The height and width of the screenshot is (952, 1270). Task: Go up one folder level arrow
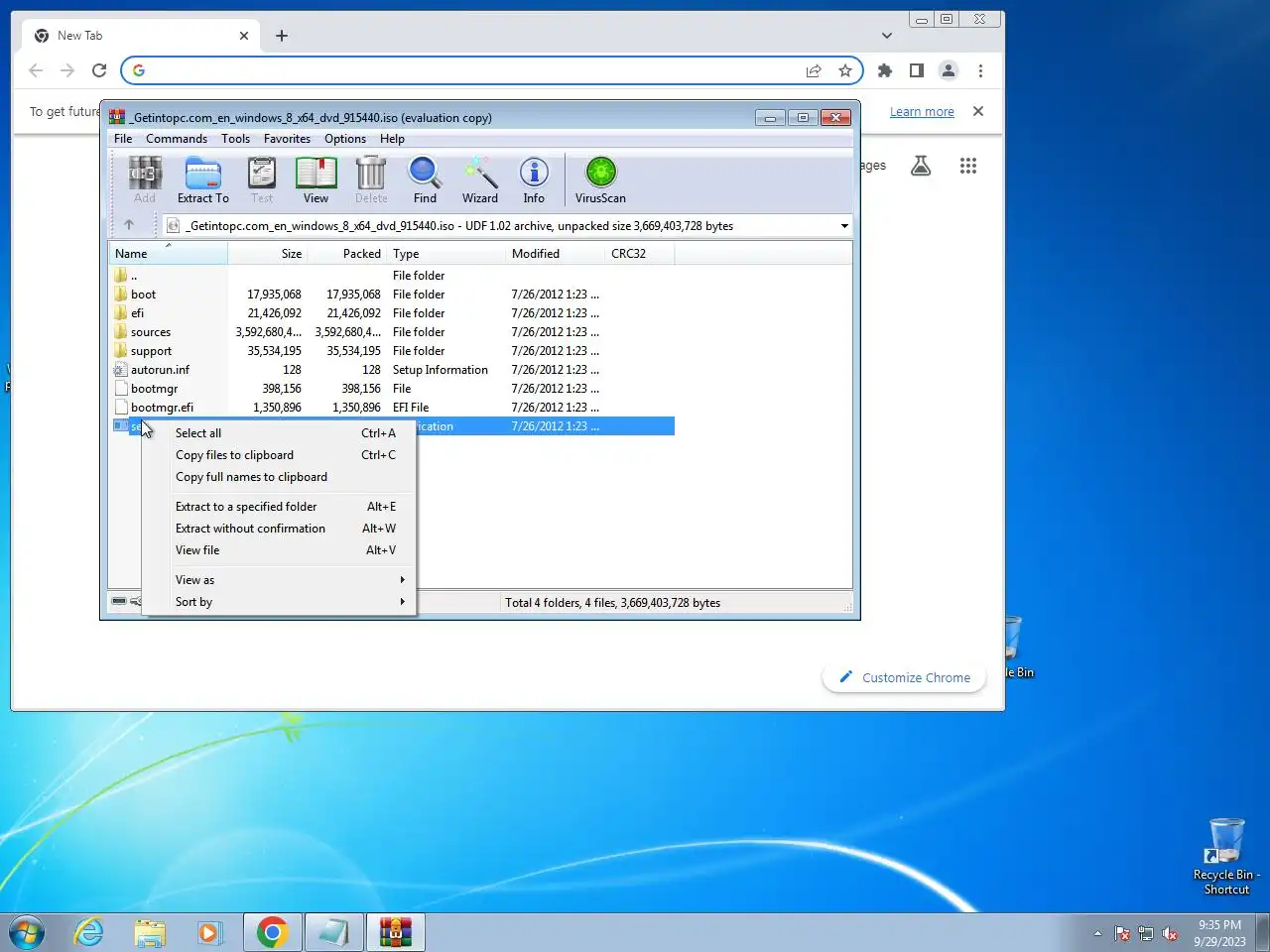click(x=129, y=225)
